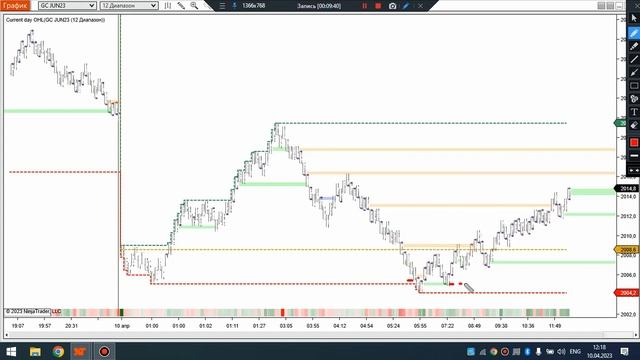640x360 pixels.
Task: Click the 2014,8 current price marker
Action: click(627, 189)
